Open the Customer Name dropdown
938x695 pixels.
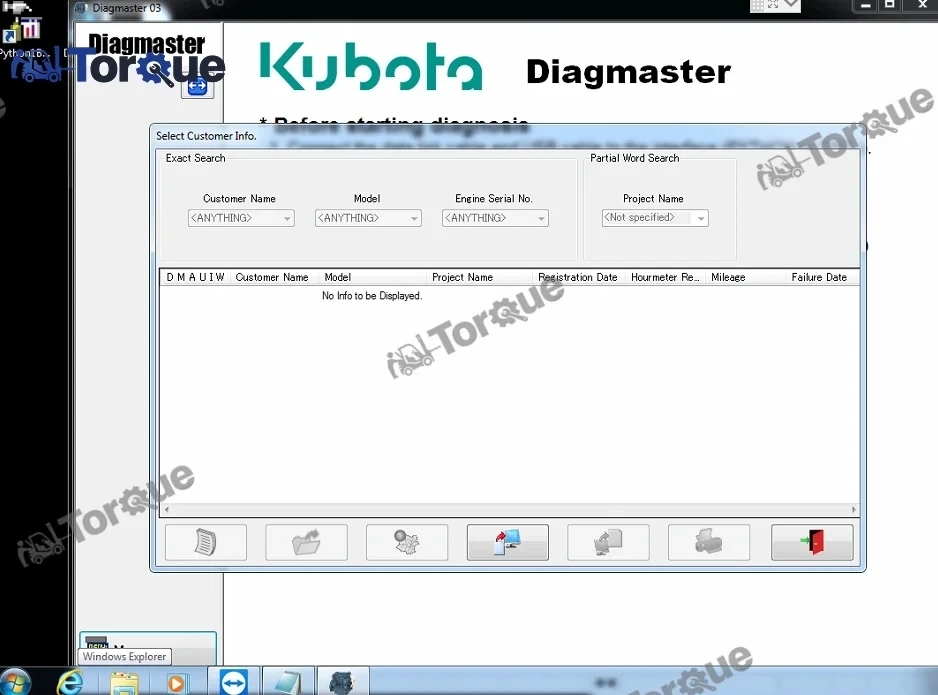240,218
